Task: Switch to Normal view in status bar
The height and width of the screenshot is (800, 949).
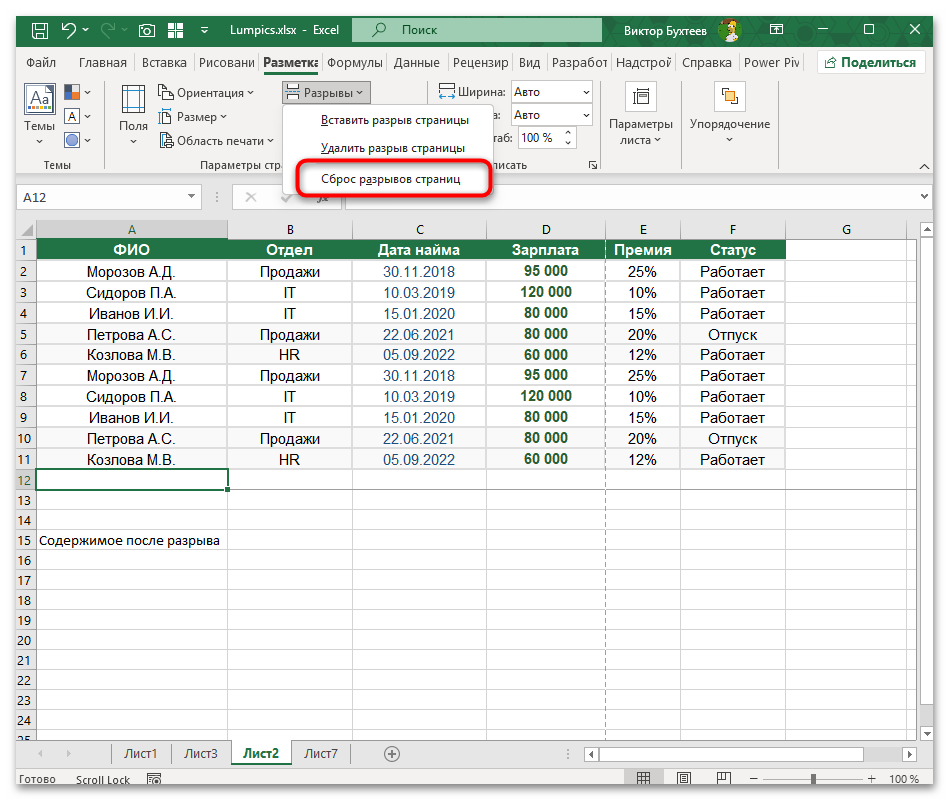Action: (x=644, y=779)
